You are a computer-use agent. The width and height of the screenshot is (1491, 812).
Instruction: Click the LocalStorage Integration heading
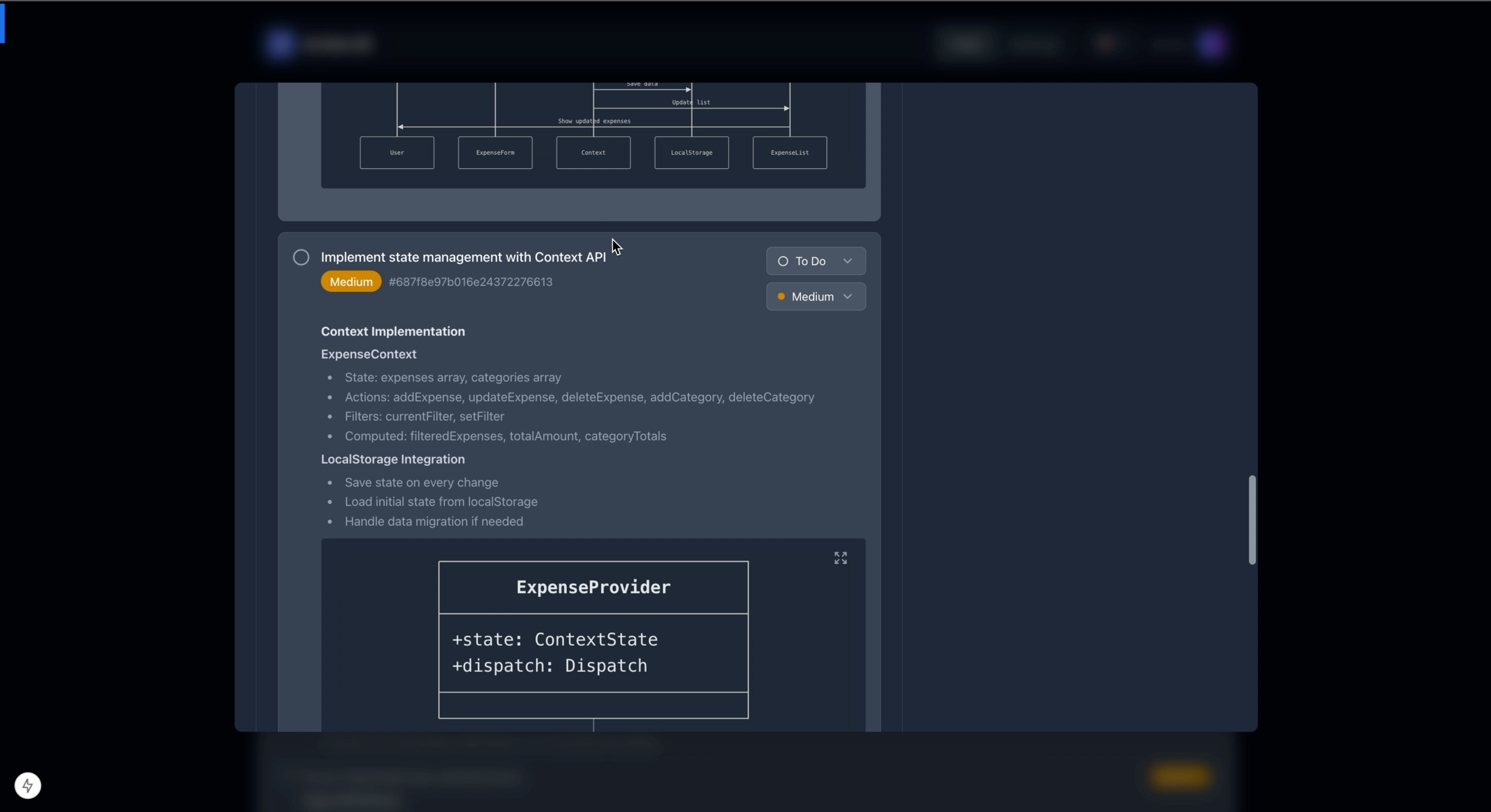coord(393,459)
